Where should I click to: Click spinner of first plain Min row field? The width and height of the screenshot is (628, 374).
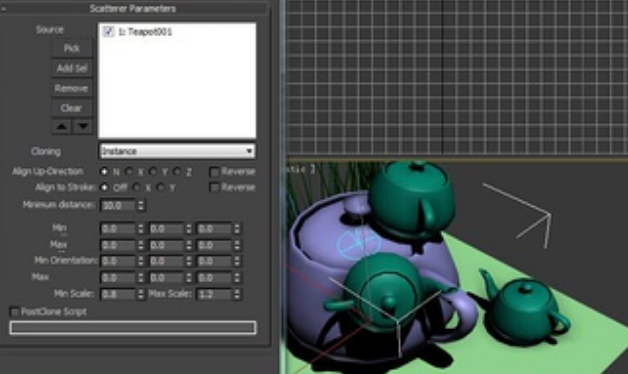(x=141, y=229)
